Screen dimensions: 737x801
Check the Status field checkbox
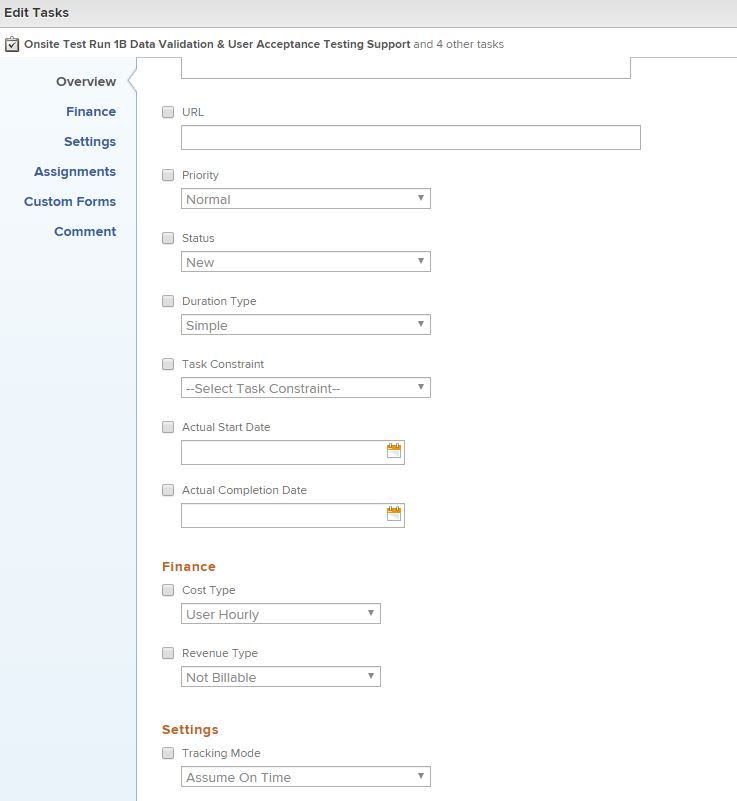point(168,238)
